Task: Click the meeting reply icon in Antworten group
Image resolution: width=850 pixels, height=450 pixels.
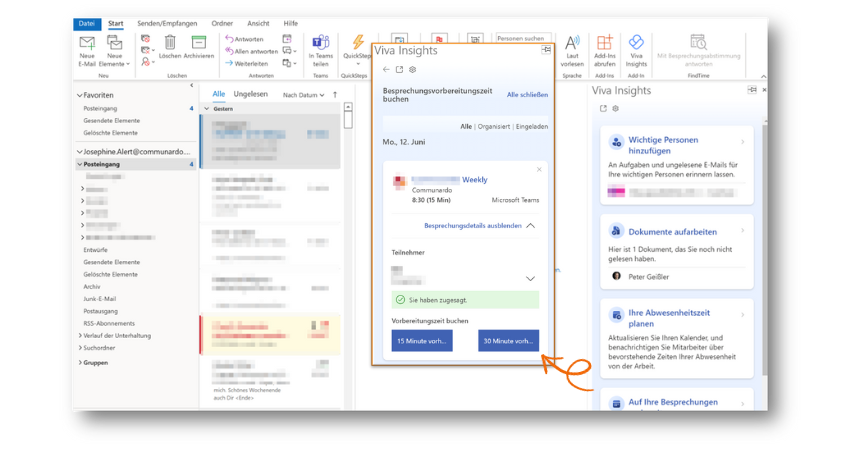Action: click(x=287, y=38)
